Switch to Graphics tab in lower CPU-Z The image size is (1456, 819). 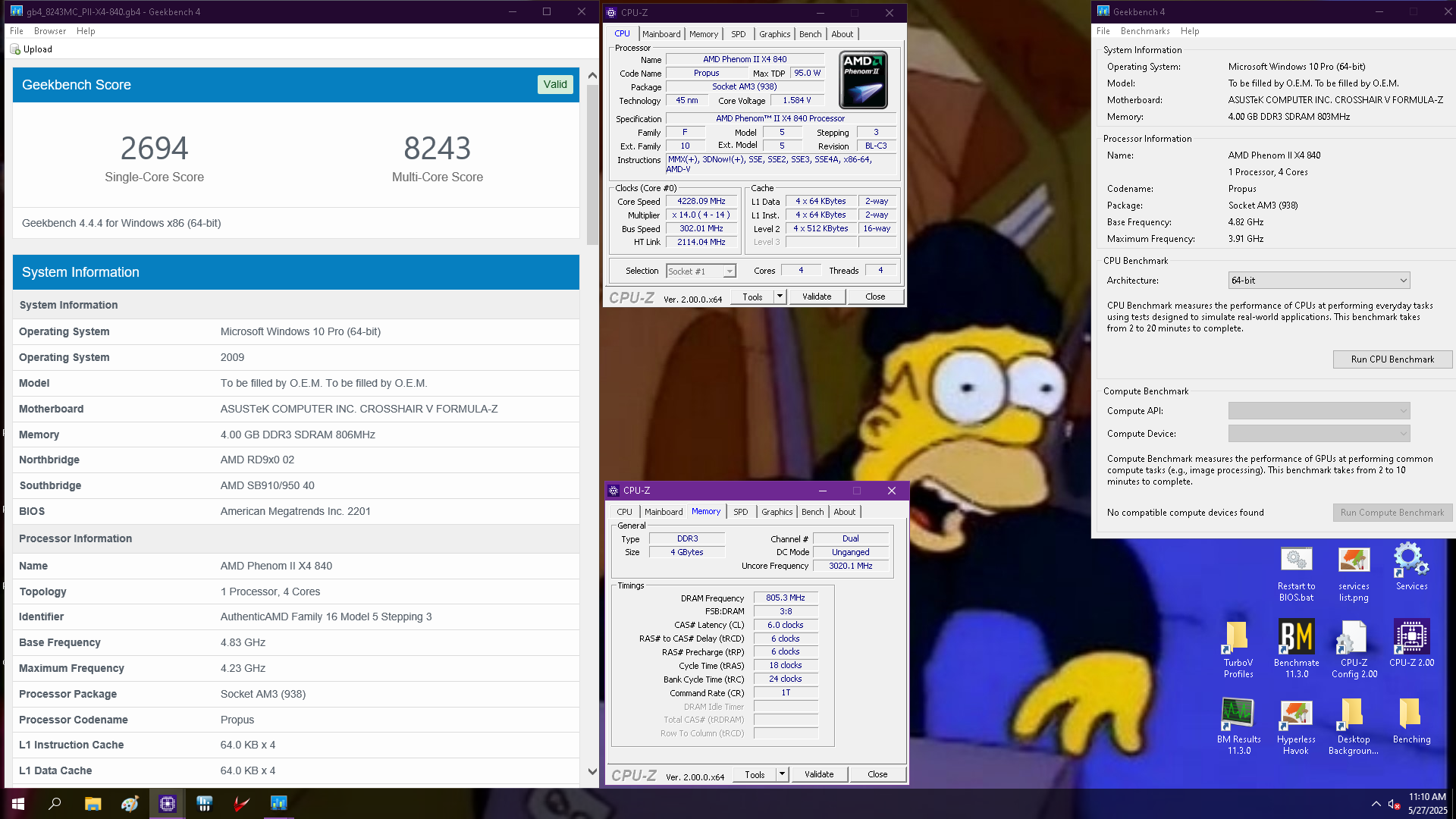tap(777, 512)
